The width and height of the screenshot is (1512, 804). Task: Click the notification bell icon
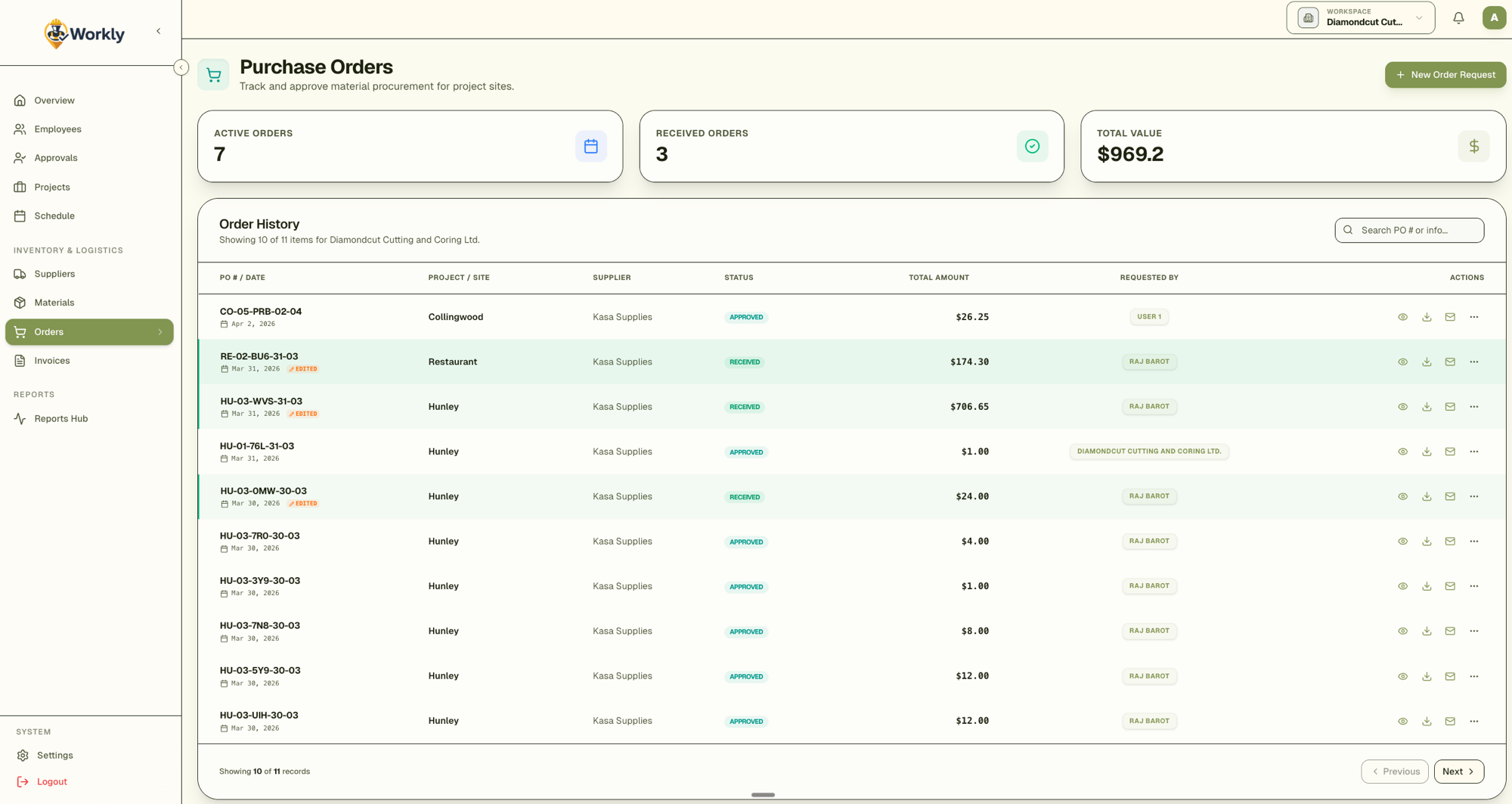pyautogui.click(x=1458, y=18)
